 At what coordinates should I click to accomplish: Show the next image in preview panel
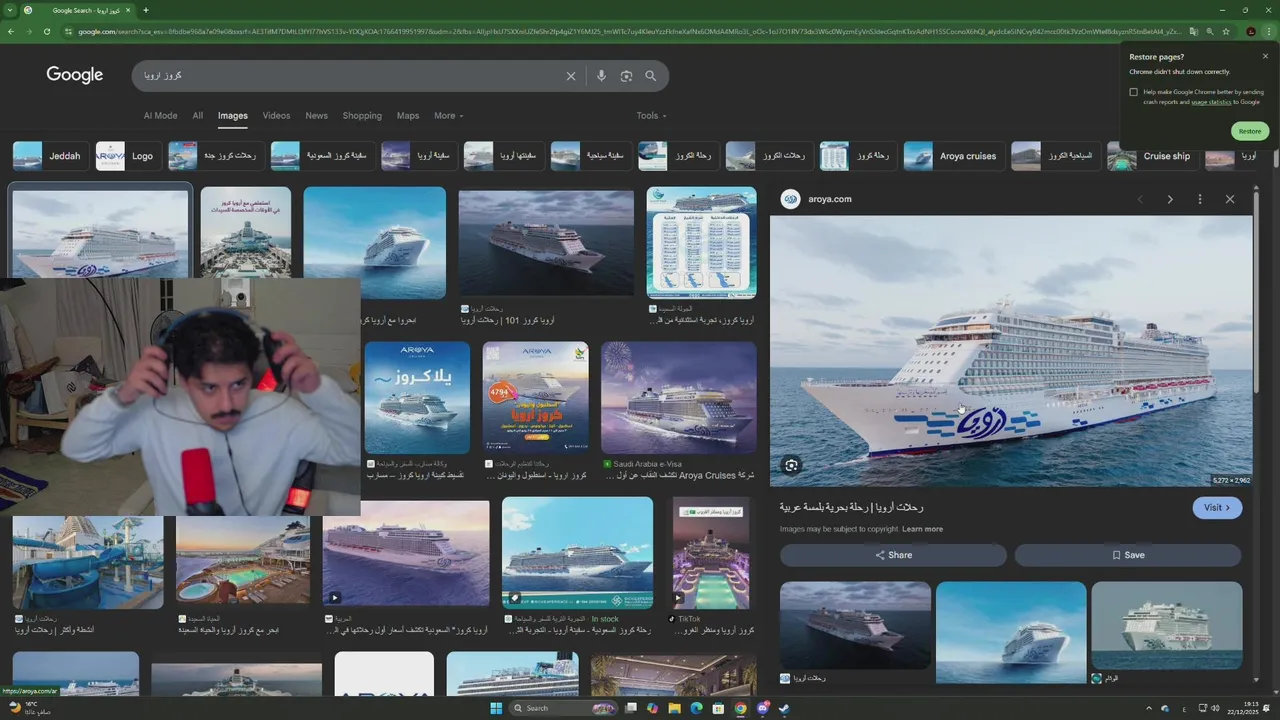1170,199
